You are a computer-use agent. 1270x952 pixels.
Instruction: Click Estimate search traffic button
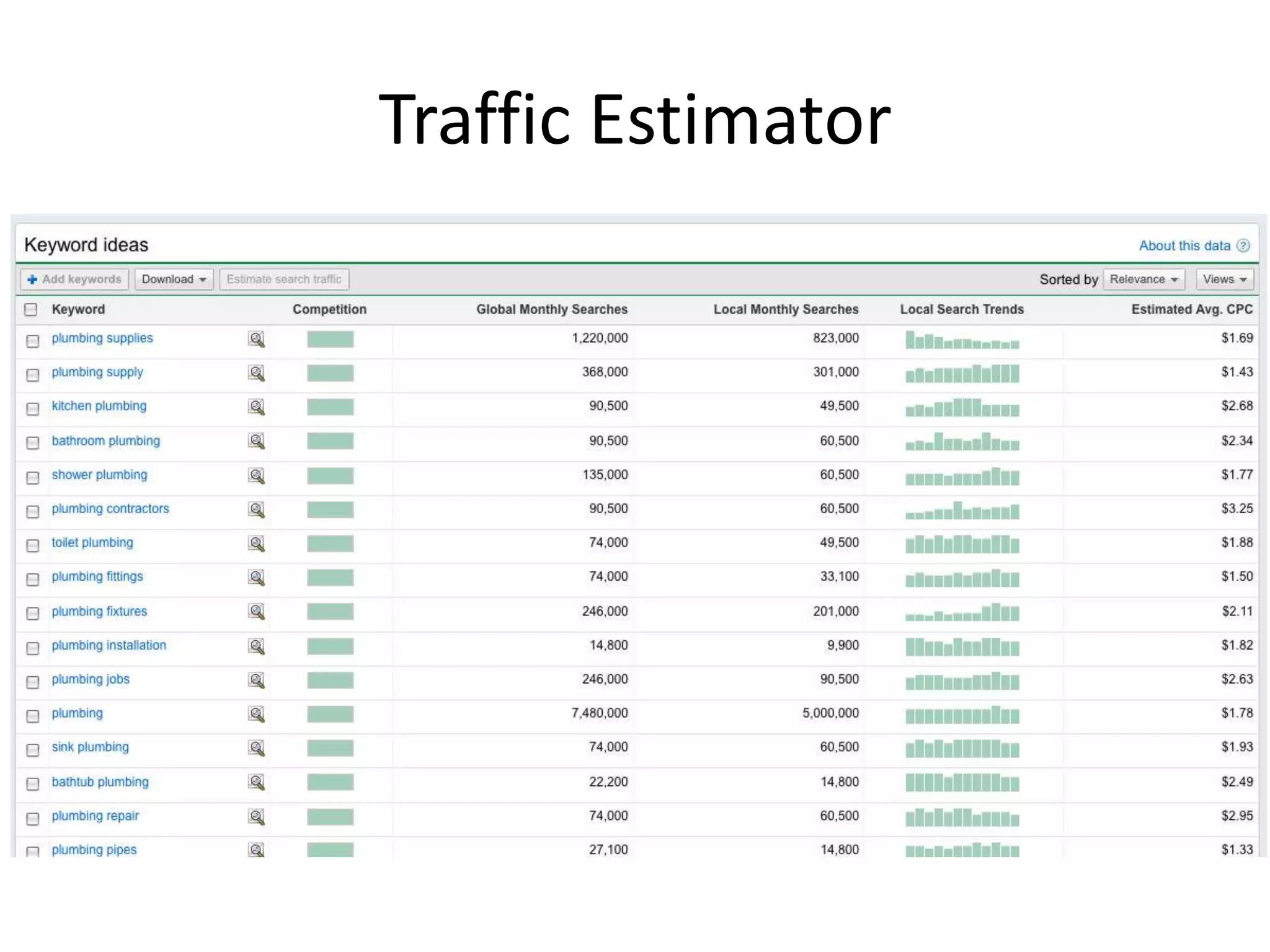point(284,280)
